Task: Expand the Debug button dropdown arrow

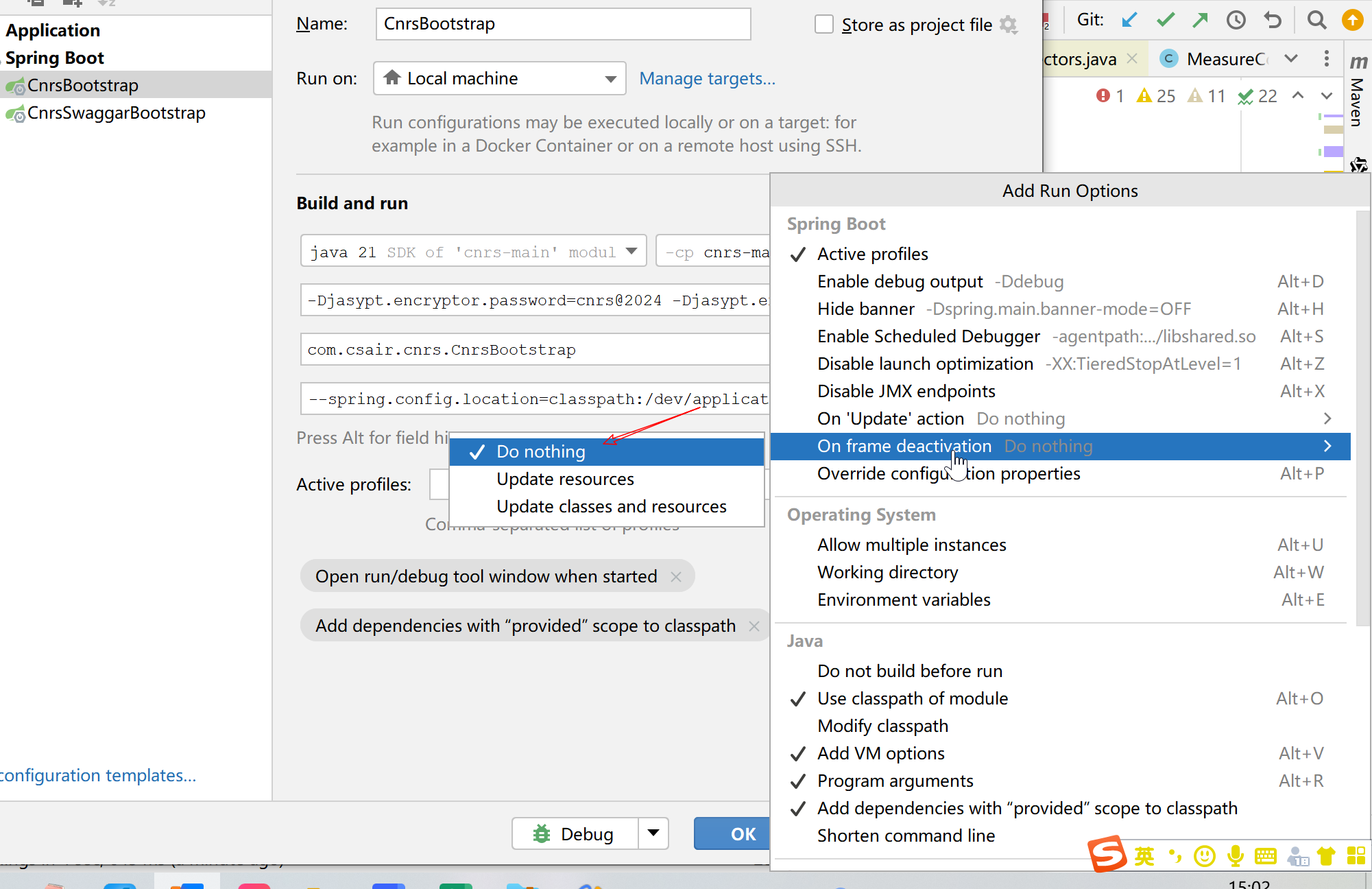Action: [x=653, y=833]
